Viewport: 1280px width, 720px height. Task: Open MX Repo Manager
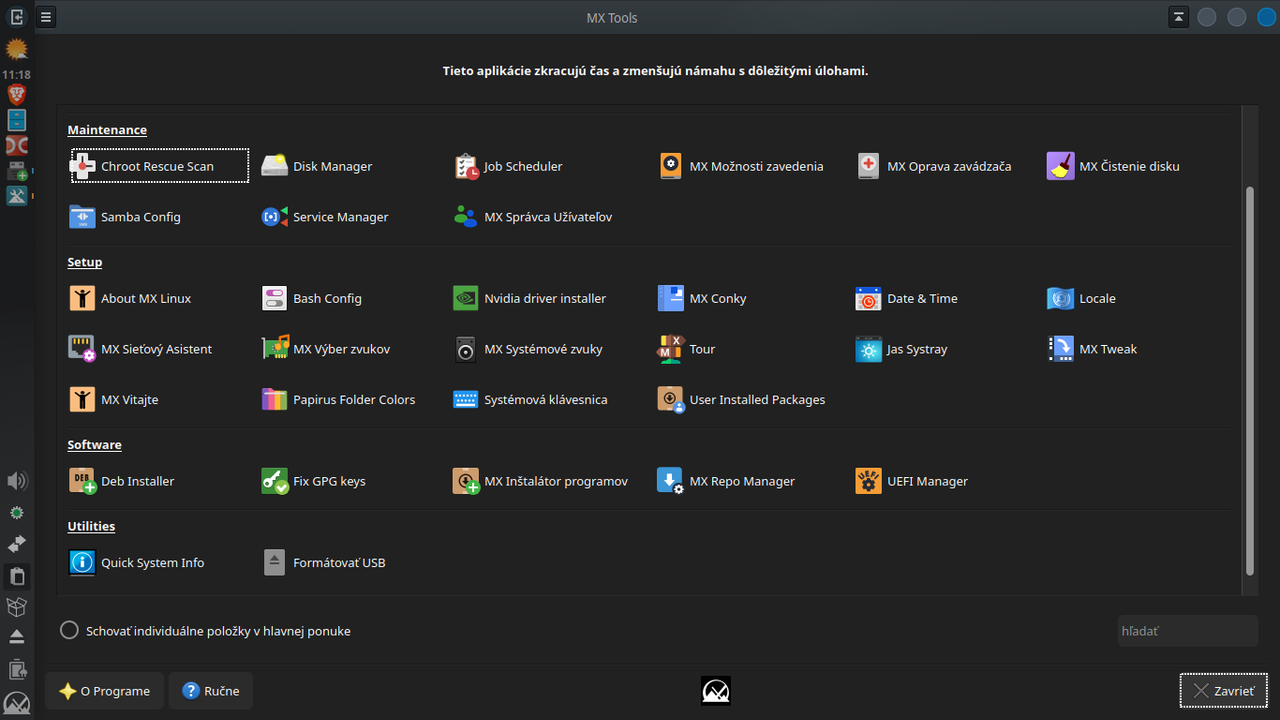coord(727,481)
